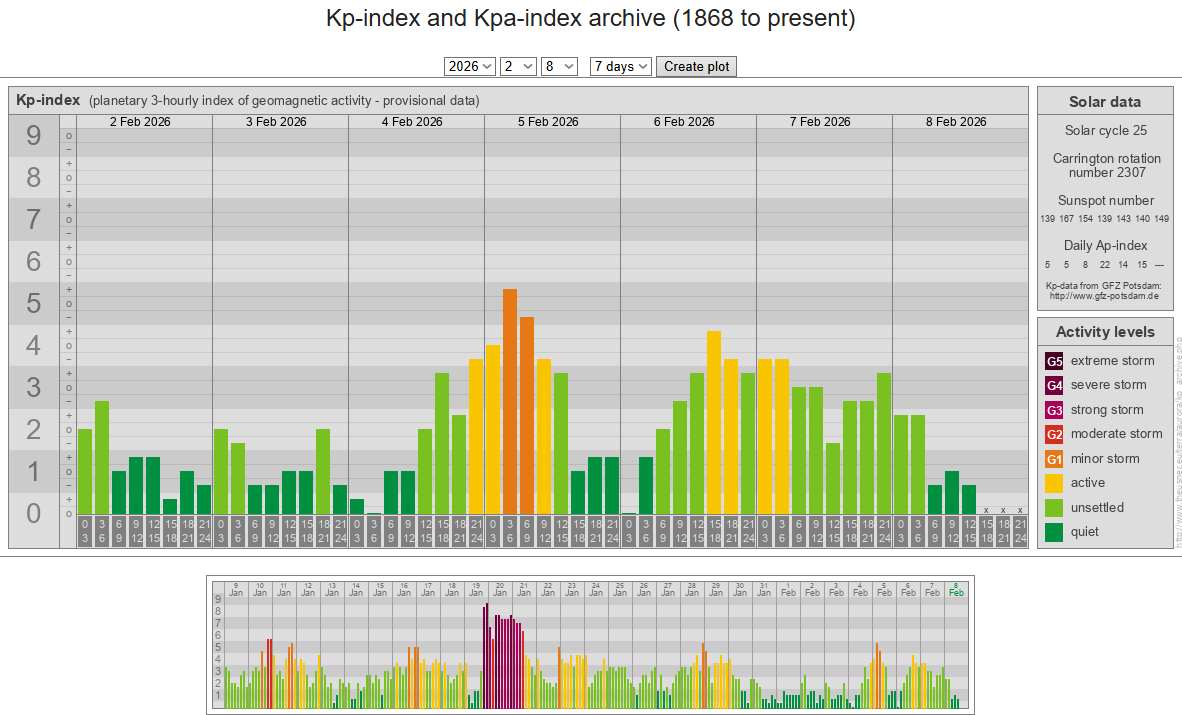This screenshot has width=1182, height=715.
Task: Click the light green unsettled swatch
Action: point(1054,508)
